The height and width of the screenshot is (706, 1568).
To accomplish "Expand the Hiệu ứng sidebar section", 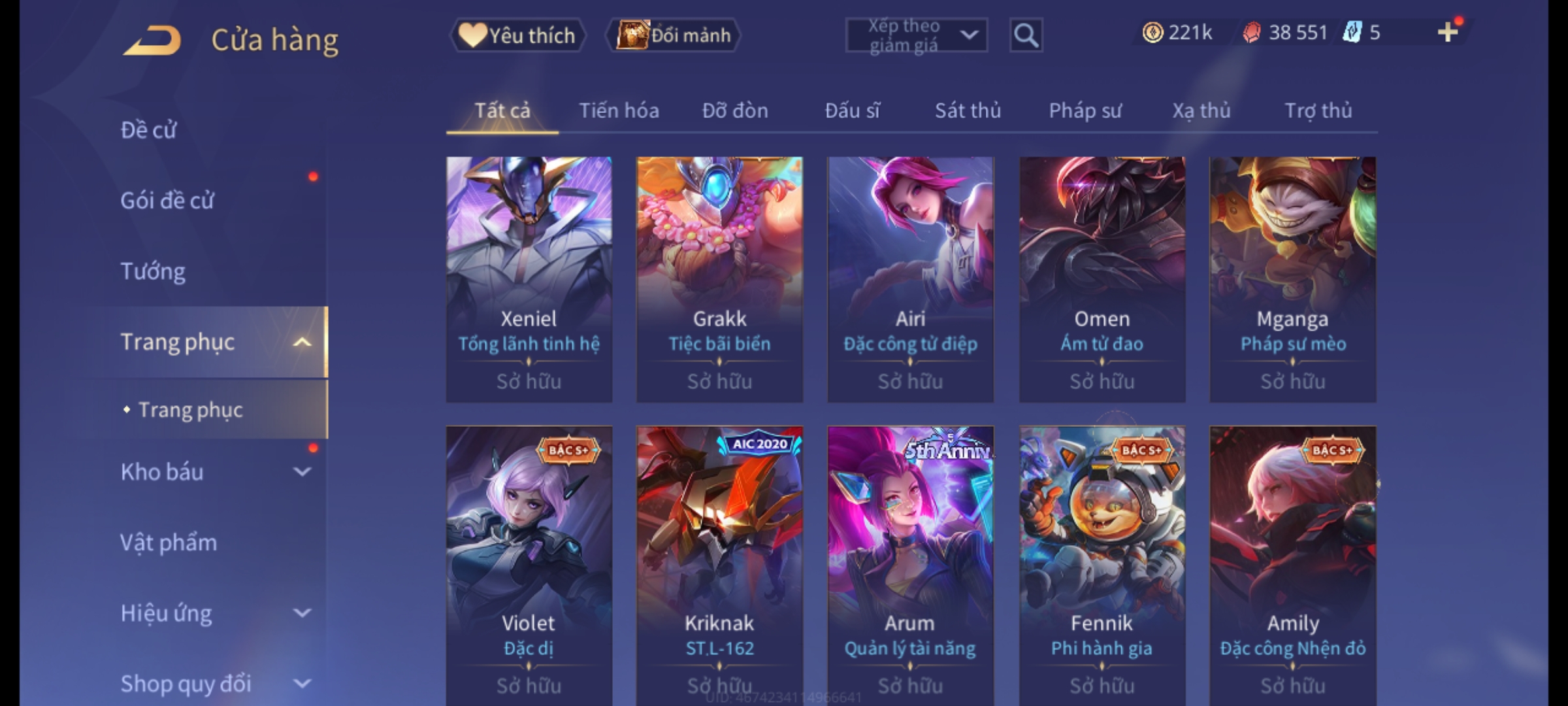I will pyautogui.click(x=302, y=613).
